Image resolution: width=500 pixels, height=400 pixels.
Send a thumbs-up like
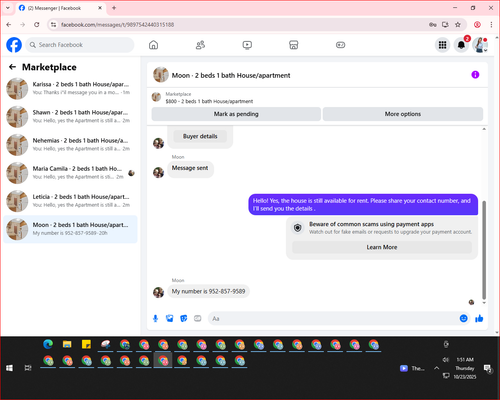coord(479,319)
